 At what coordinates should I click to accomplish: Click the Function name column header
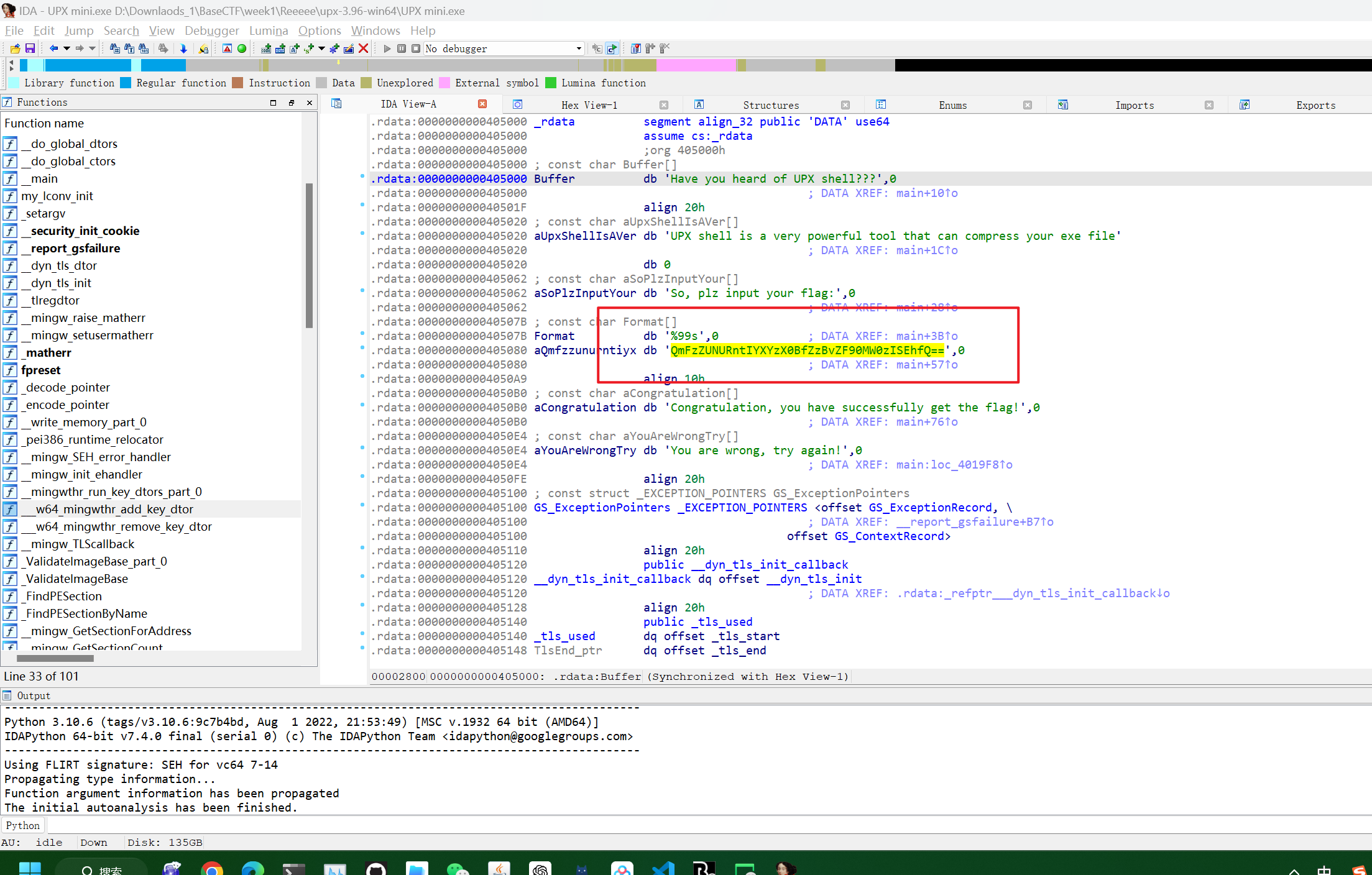(152, 123)
